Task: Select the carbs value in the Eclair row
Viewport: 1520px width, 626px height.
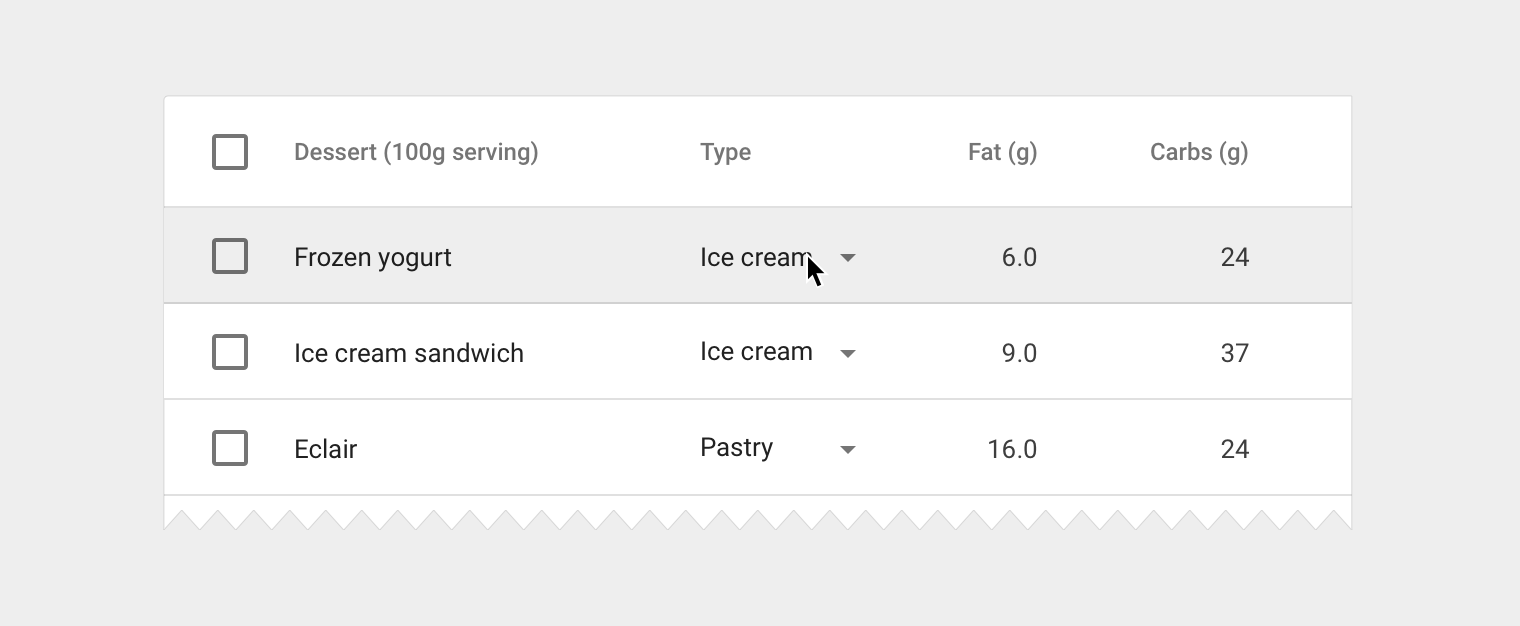Action: coord(1234,449)
